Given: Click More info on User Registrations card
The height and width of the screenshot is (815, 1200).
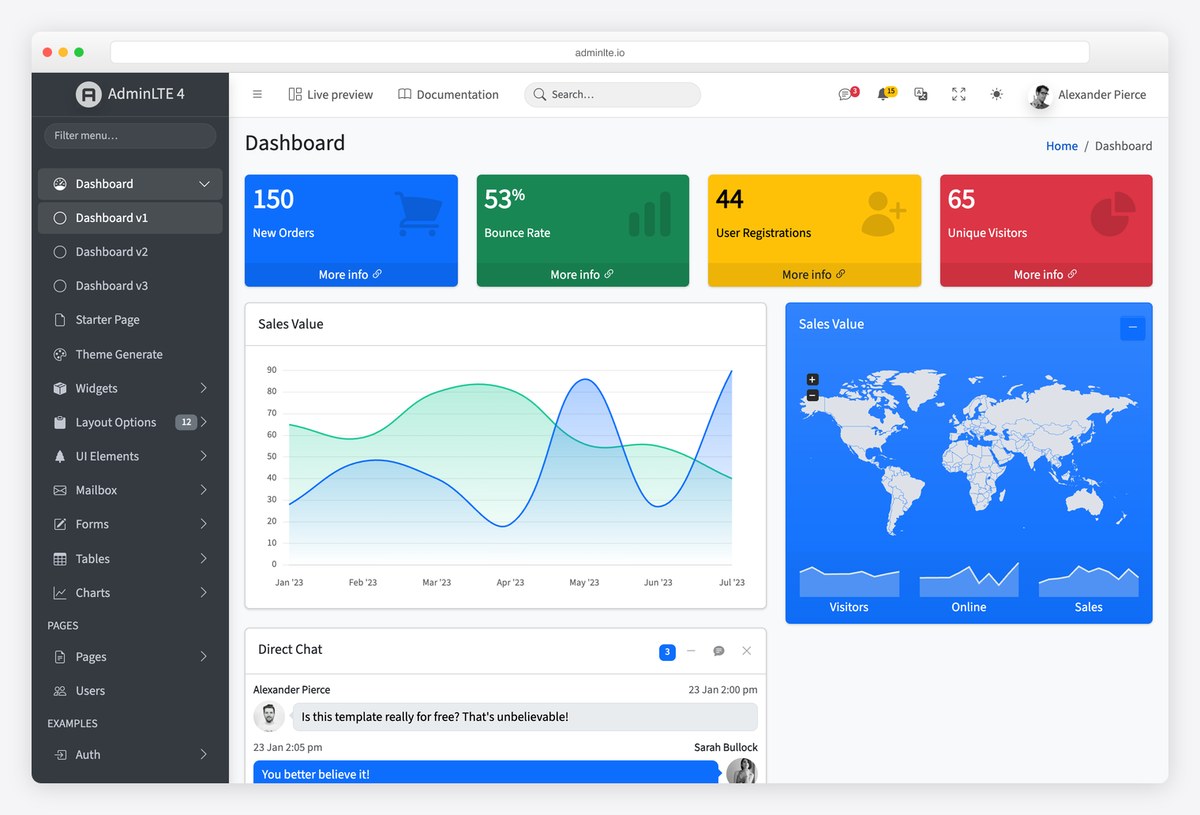Looking at the screenshot, I should pyautogui.click(x=814, y=274).
